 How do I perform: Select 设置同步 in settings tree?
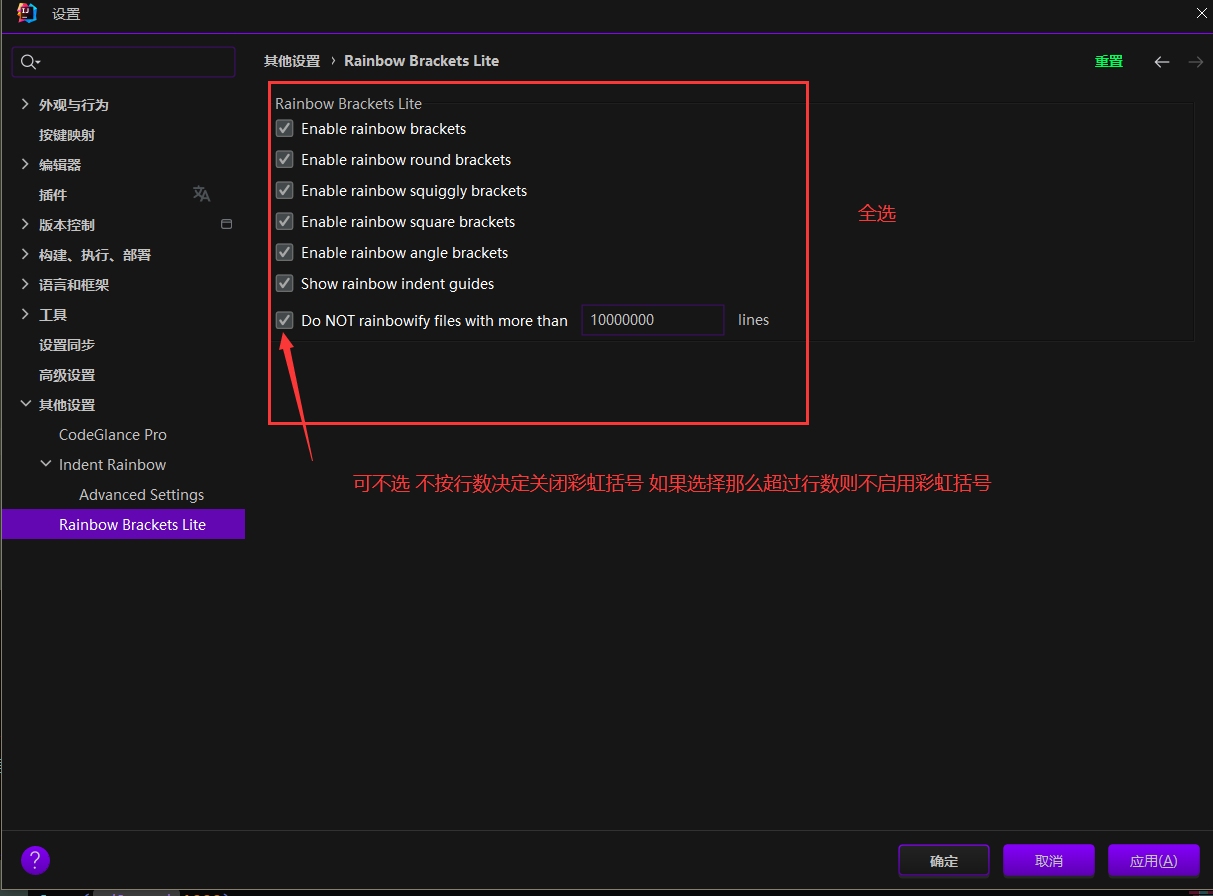(67, 344)
